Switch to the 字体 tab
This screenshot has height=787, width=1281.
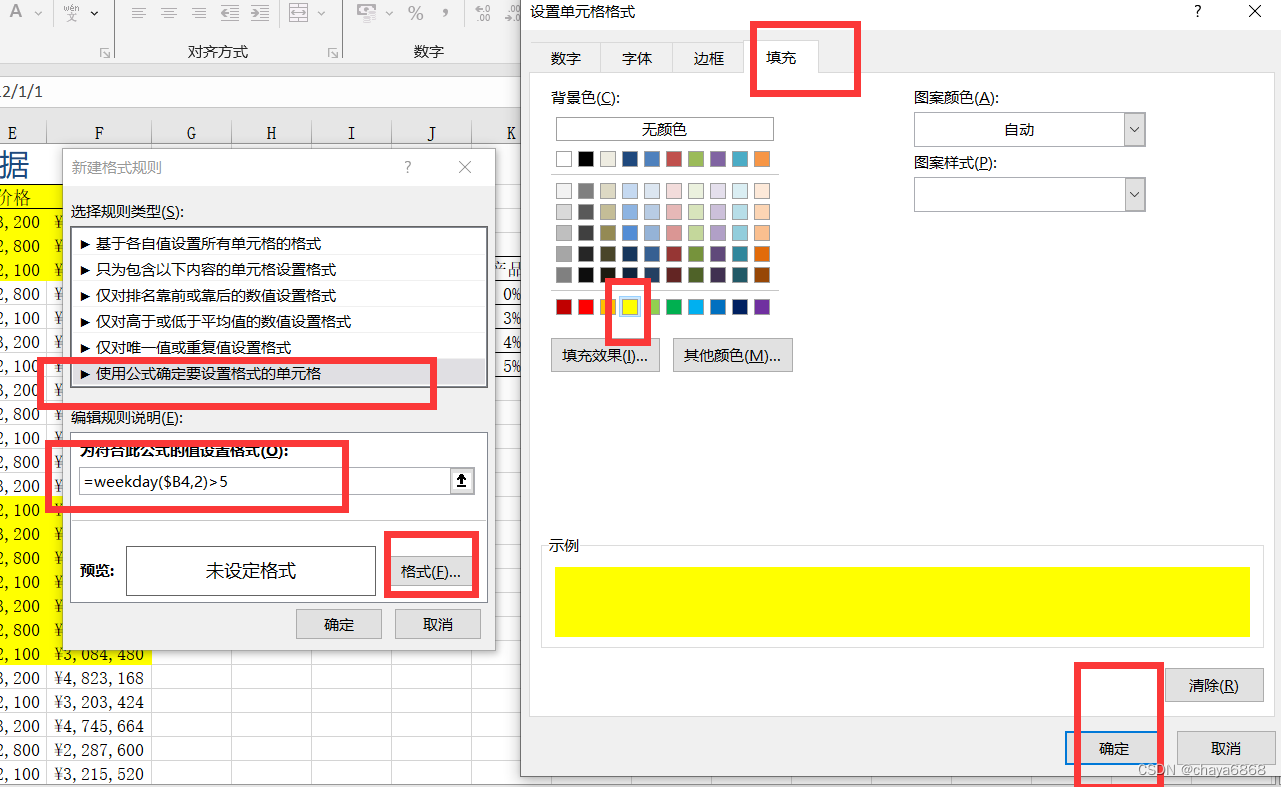637,58
